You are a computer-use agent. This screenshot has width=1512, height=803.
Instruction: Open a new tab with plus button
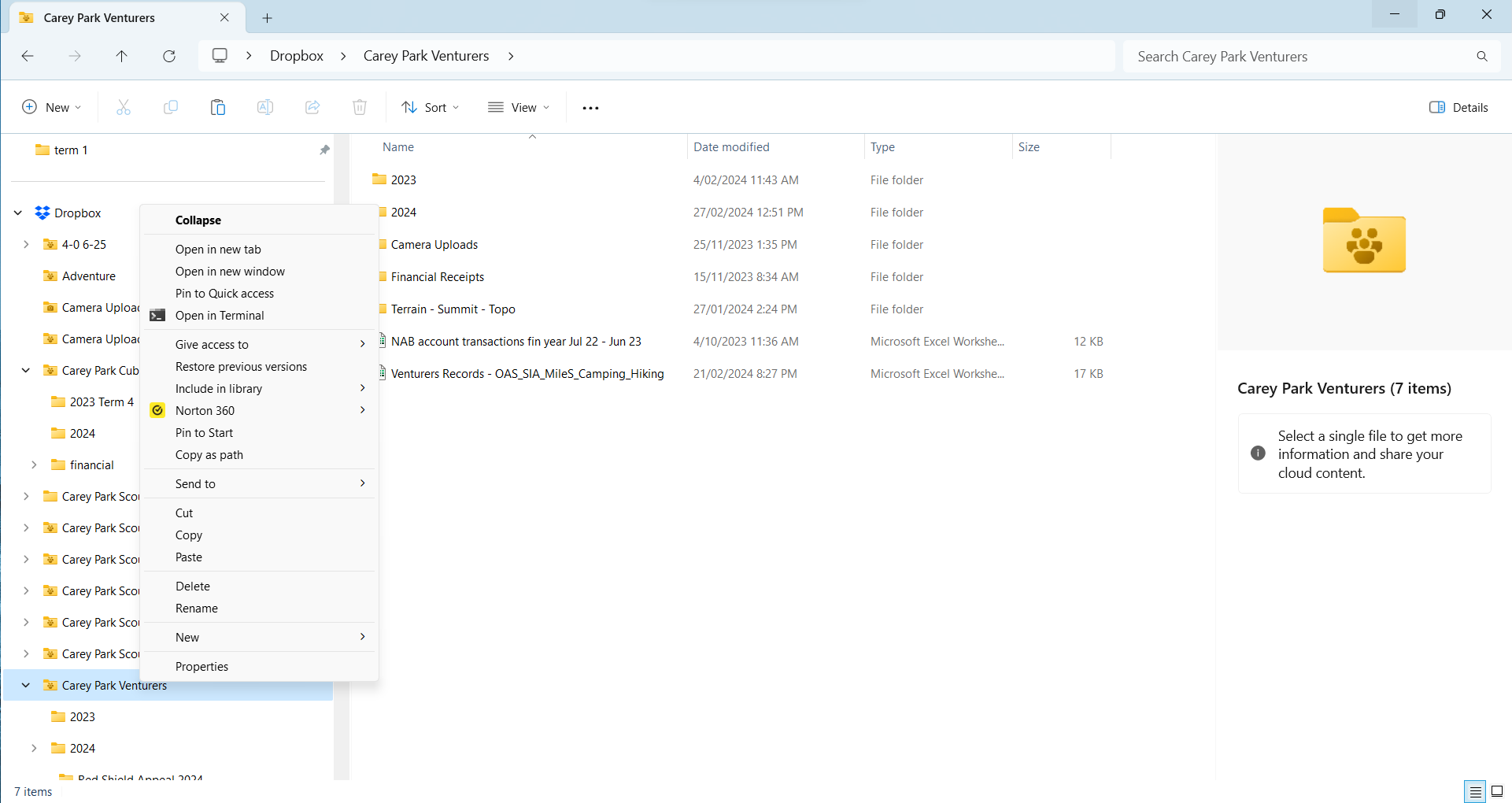coord(267,18)
